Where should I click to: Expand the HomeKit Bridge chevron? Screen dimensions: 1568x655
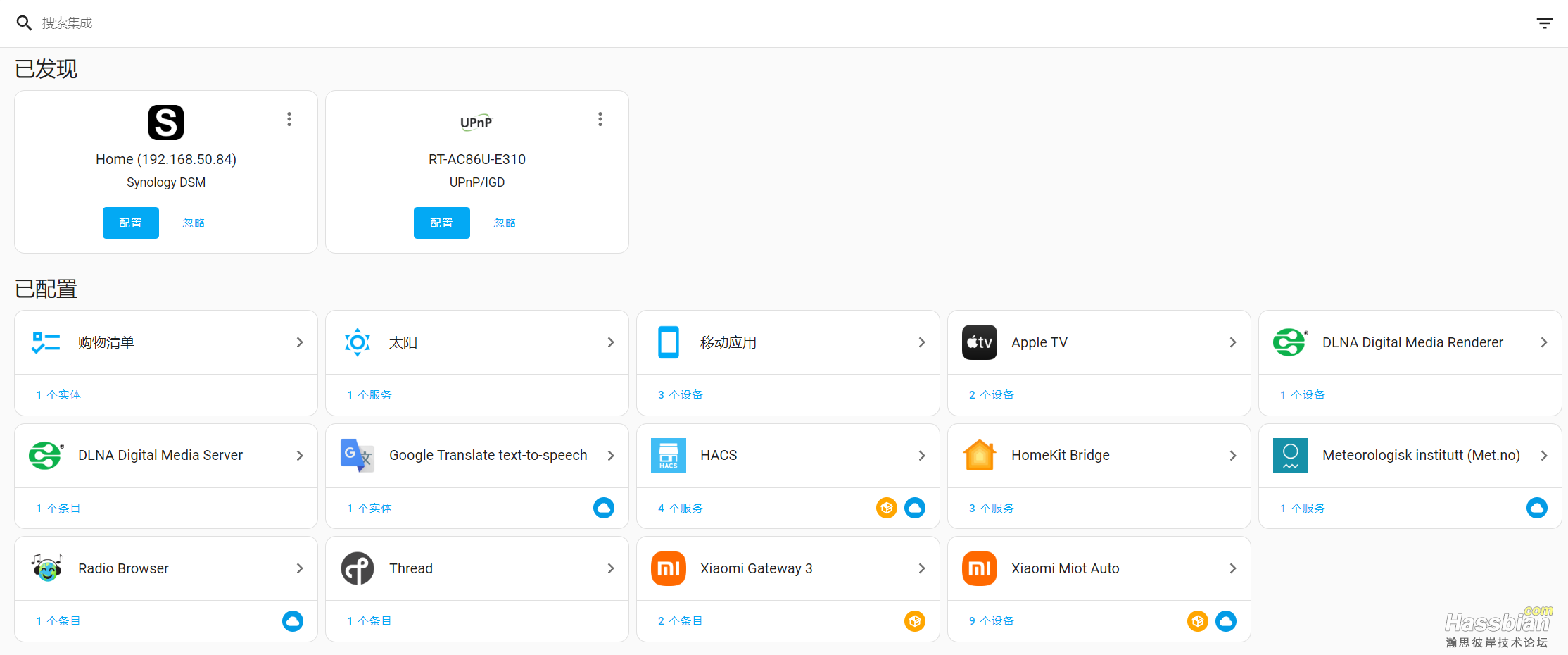1233,456
